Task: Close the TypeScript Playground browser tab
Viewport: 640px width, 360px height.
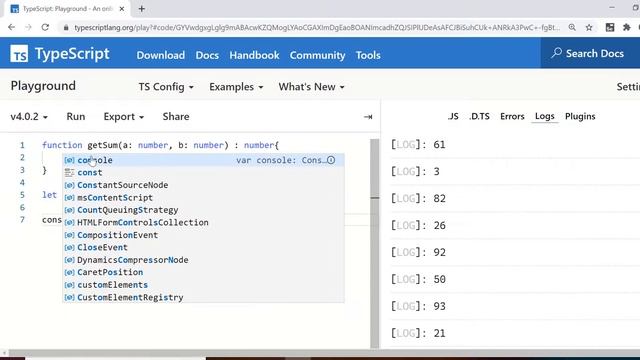Action: point(122,9)
